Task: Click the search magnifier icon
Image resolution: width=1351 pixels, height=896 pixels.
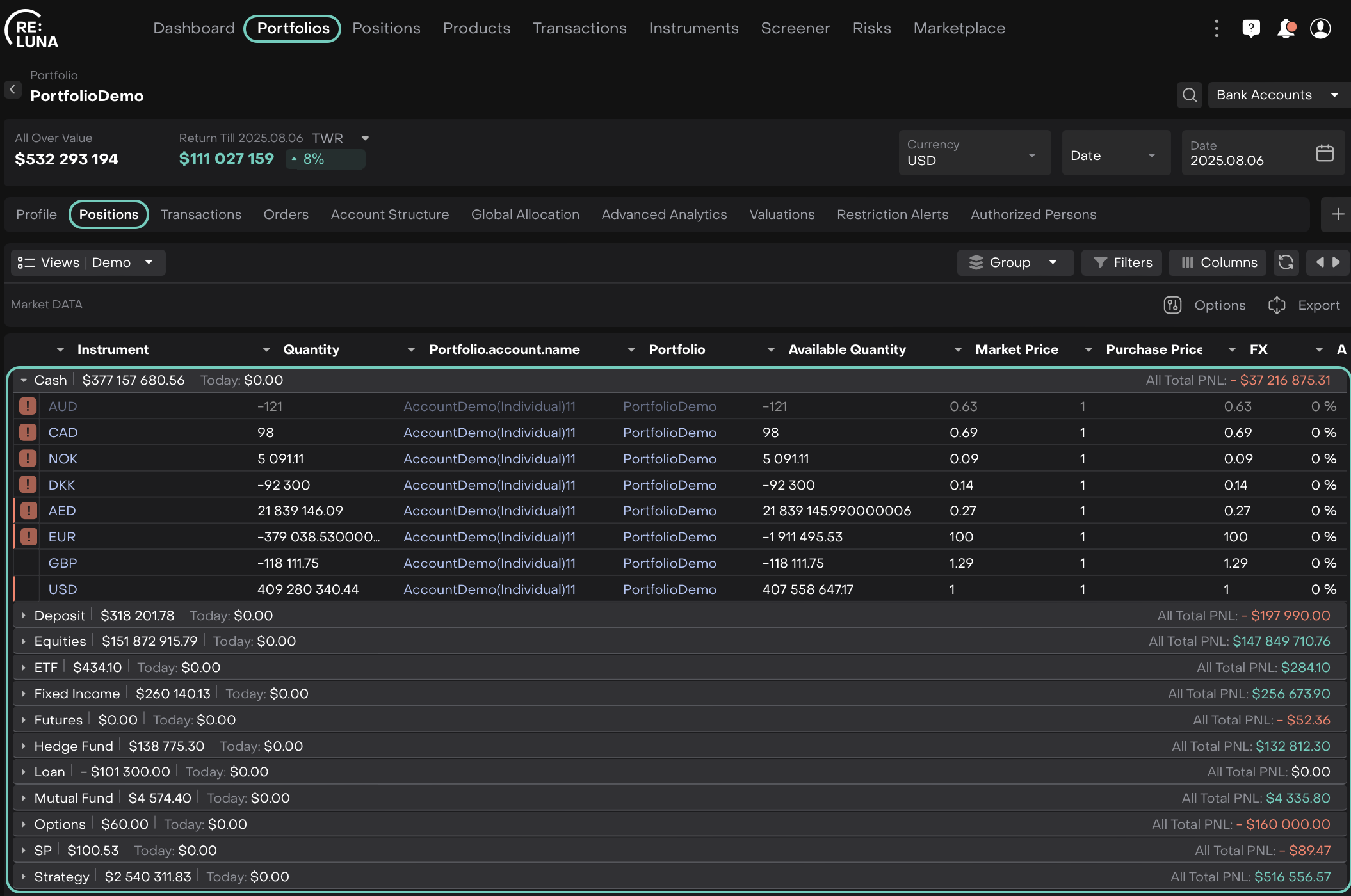Action: [1190, 95]
